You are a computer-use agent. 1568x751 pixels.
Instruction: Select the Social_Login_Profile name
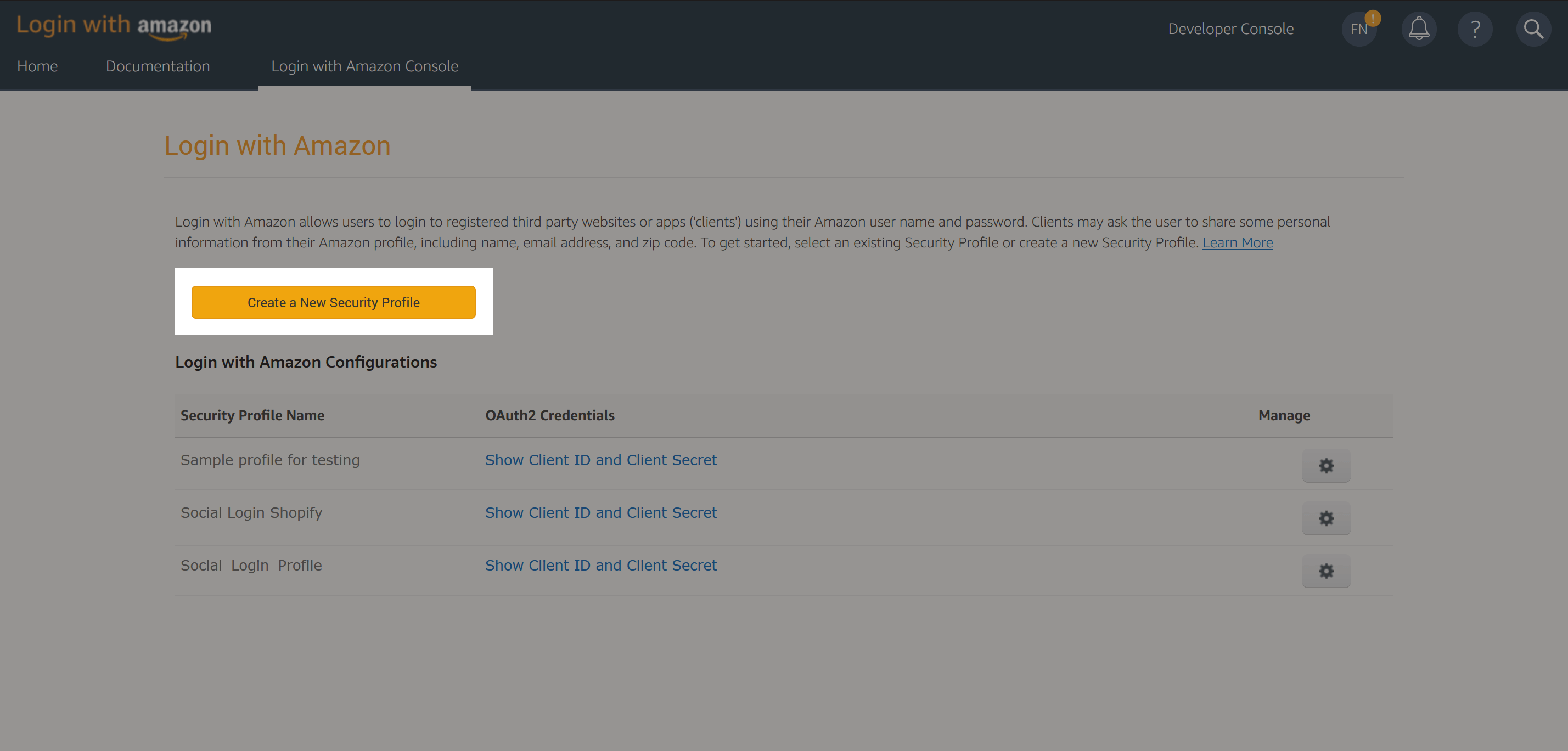click(251, 566)
